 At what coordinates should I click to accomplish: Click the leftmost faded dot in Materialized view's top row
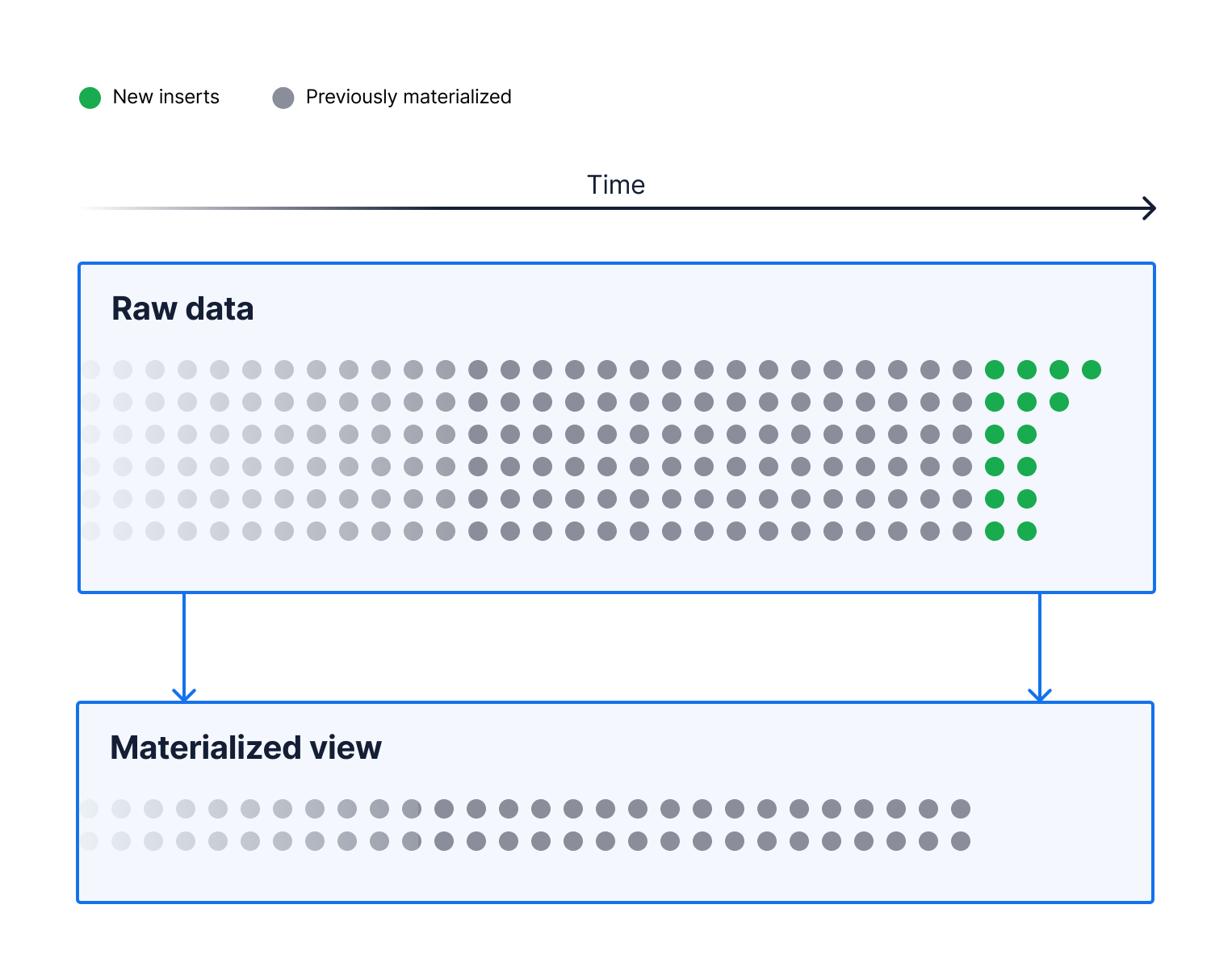pos(89,809)
